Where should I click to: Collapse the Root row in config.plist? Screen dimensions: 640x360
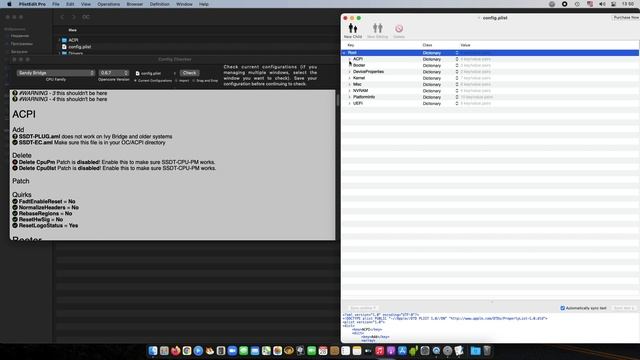[x=344, y=53]
